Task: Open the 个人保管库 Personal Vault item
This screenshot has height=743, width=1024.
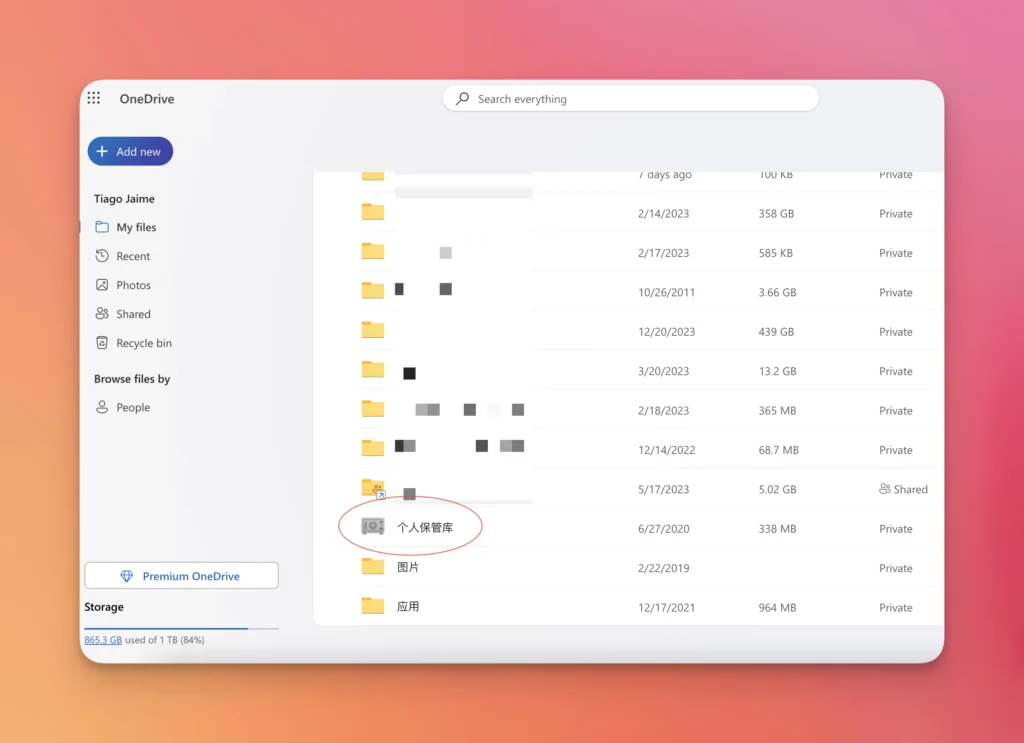Action: pyautogui.click(x=425, y=528)
